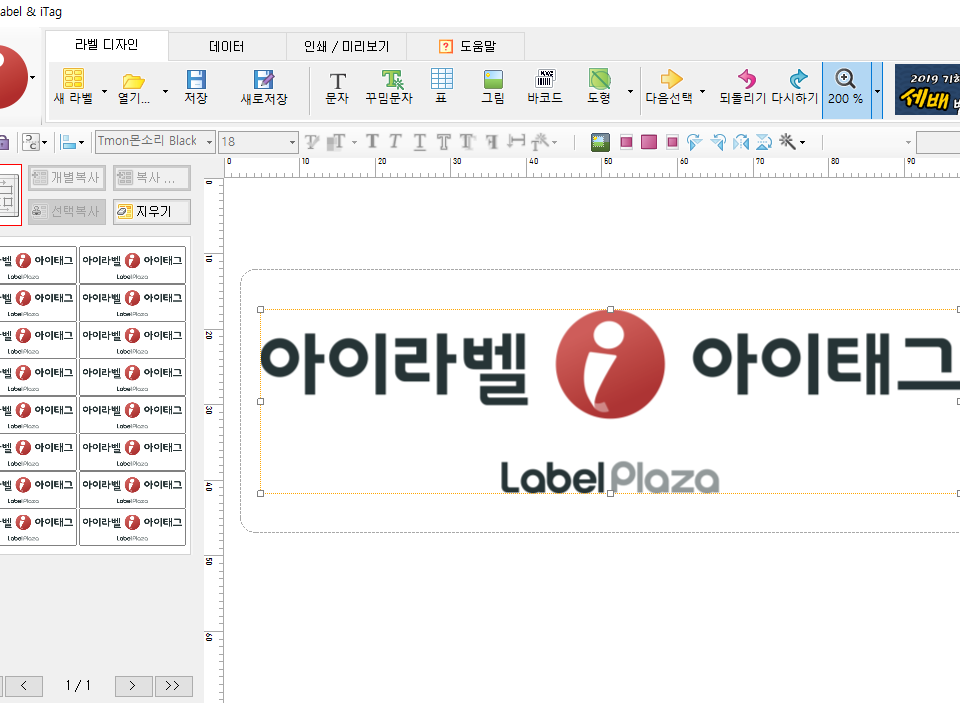Screen dimensions: 960x703
Task: Click the magic wand effects icon
Action: (x=787, y=142)
